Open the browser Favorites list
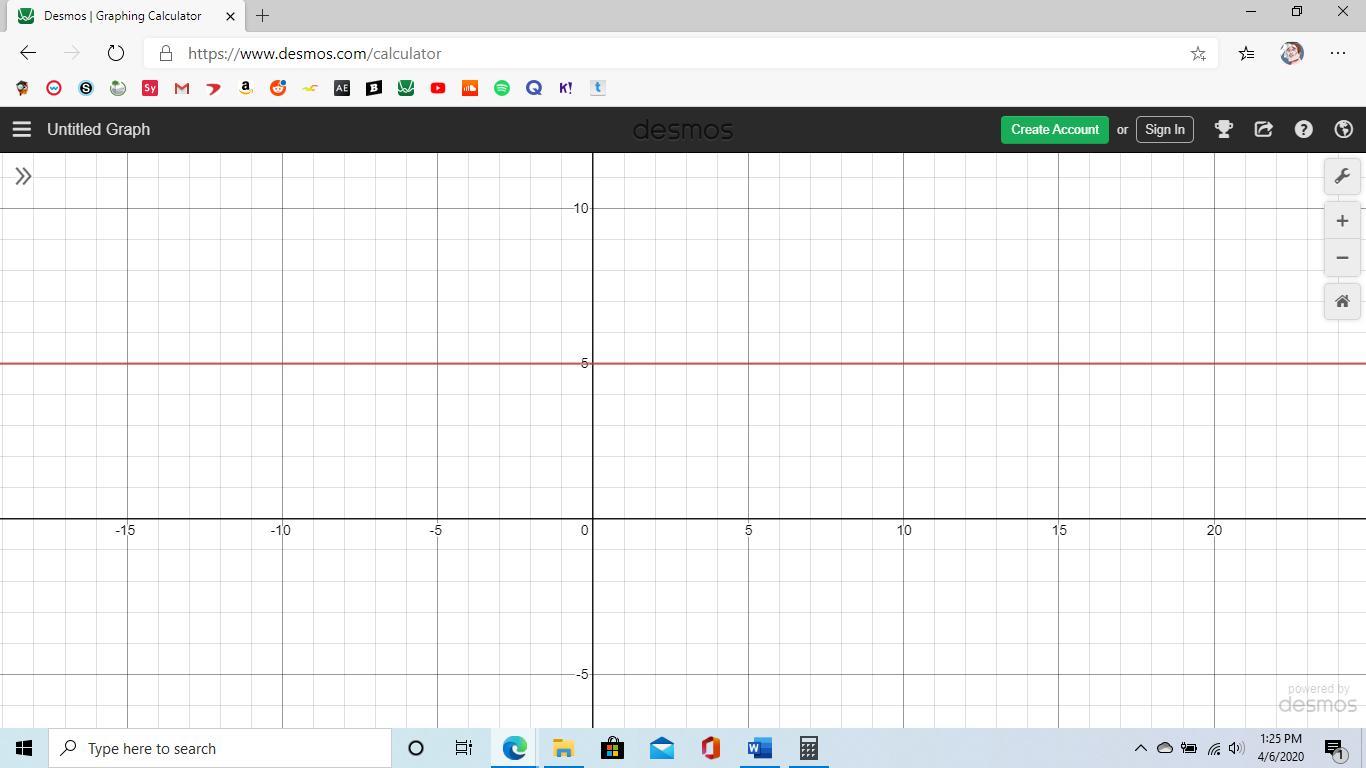1366x768 pixels. coord(1246,54)
